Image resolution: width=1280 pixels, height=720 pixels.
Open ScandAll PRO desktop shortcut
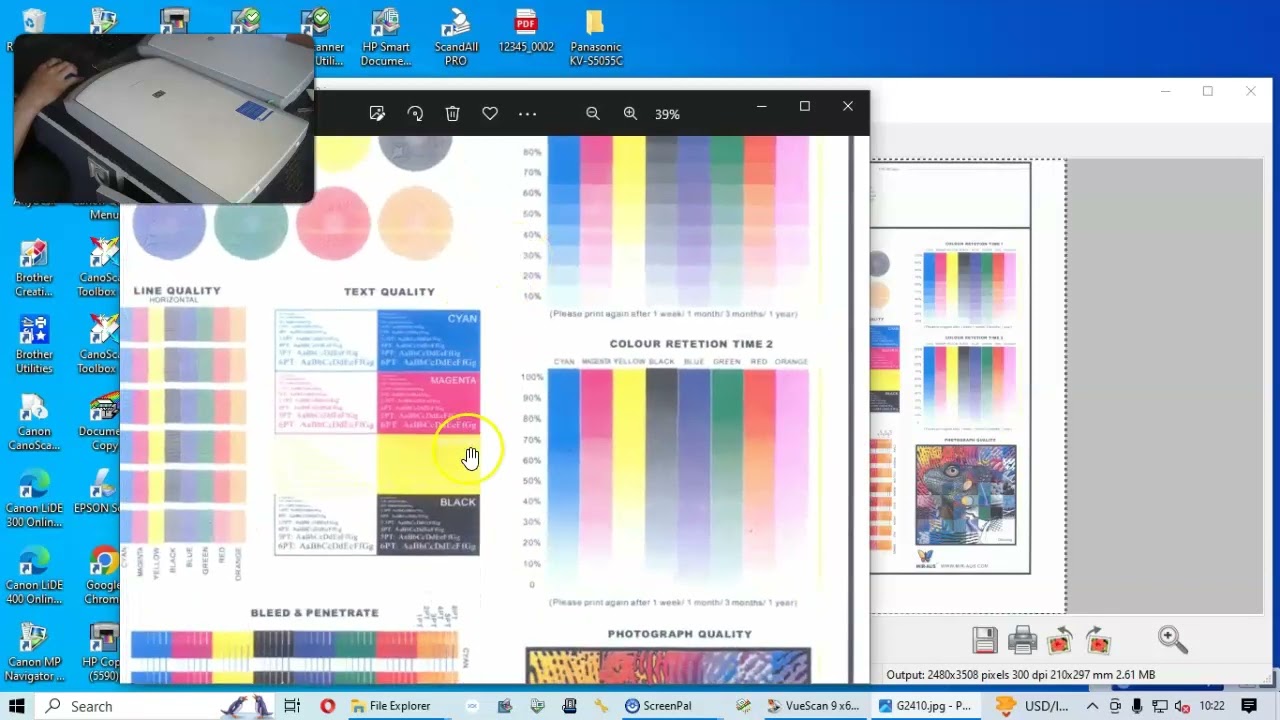456,38
